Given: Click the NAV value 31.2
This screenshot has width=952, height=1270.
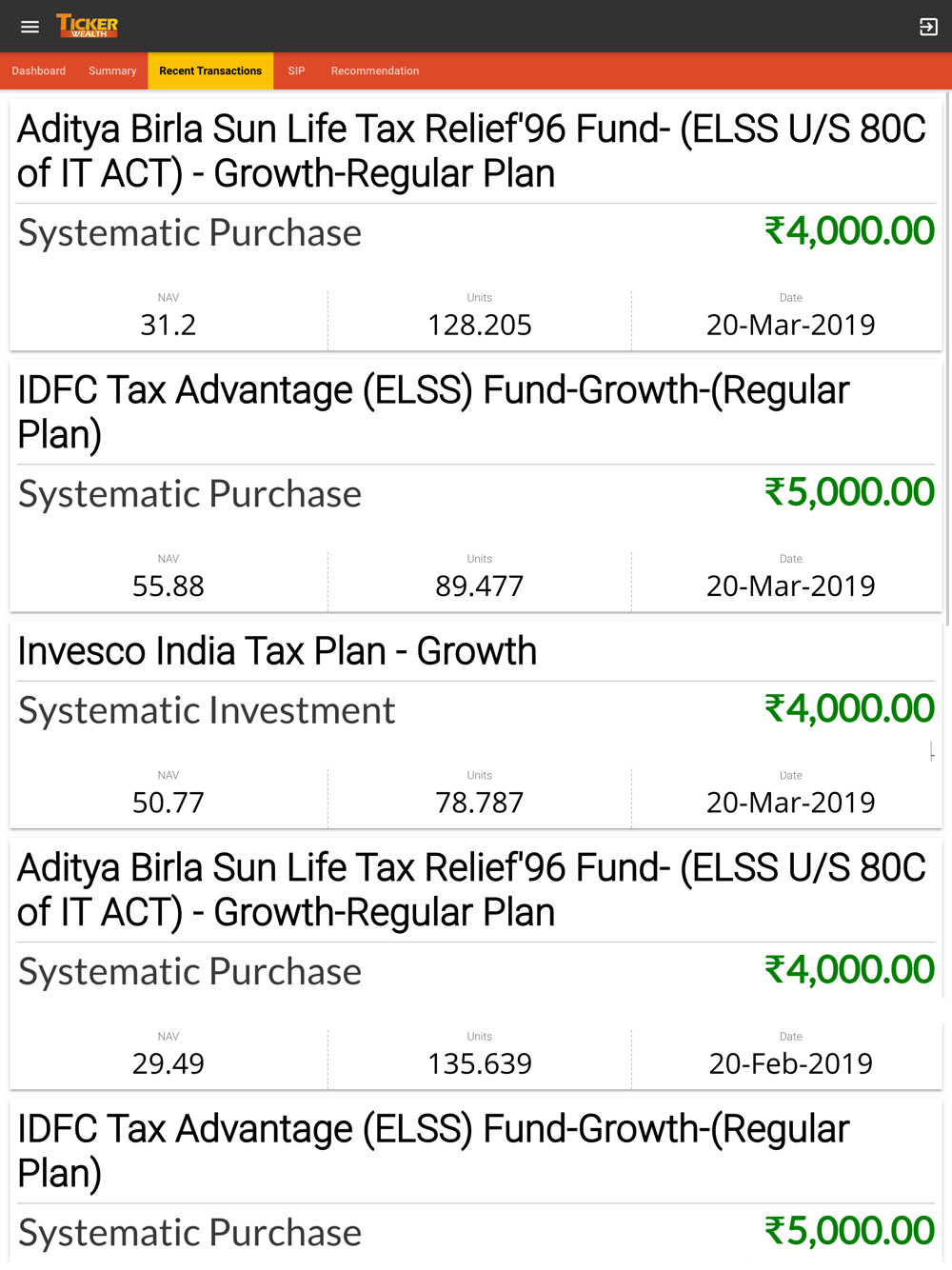Looking at the screenshot, I should tap(169, 325).
